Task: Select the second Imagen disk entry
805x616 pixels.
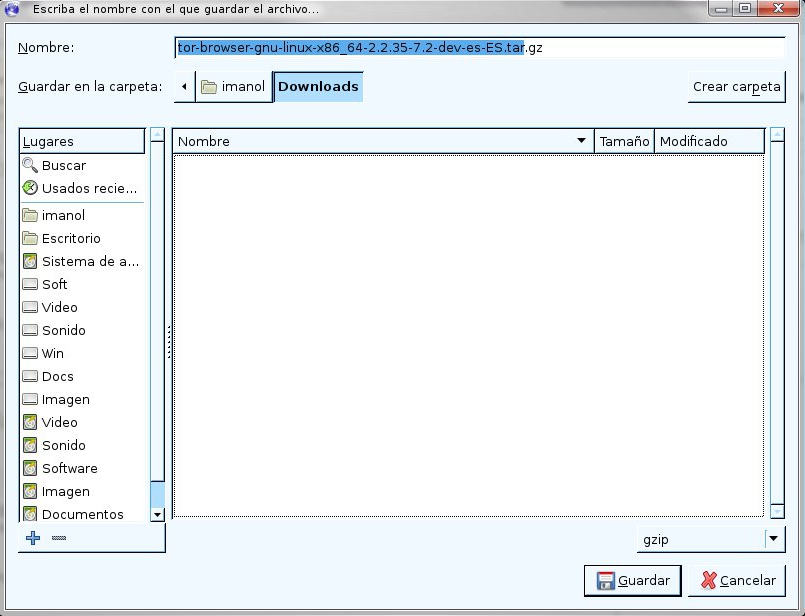Action: point(82,491)
